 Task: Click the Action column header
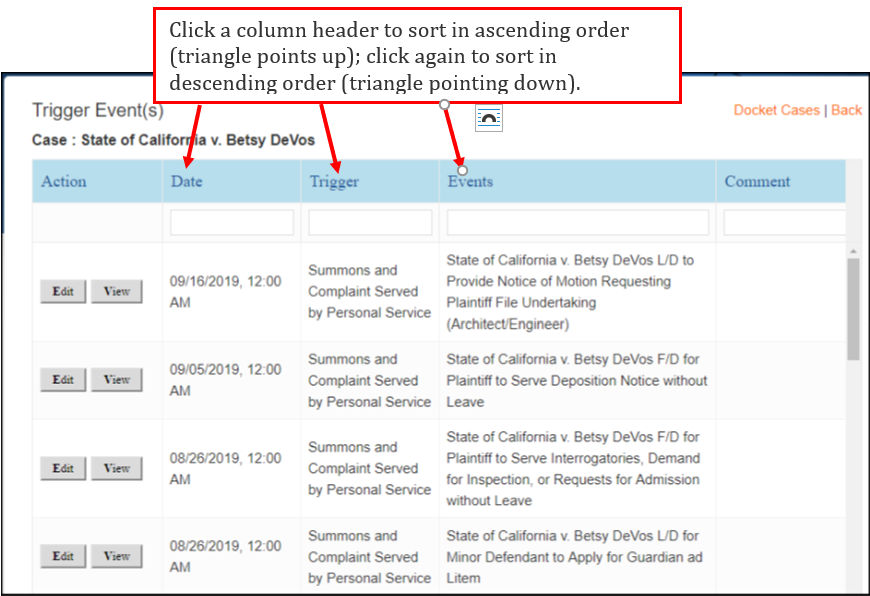[64, 181]
